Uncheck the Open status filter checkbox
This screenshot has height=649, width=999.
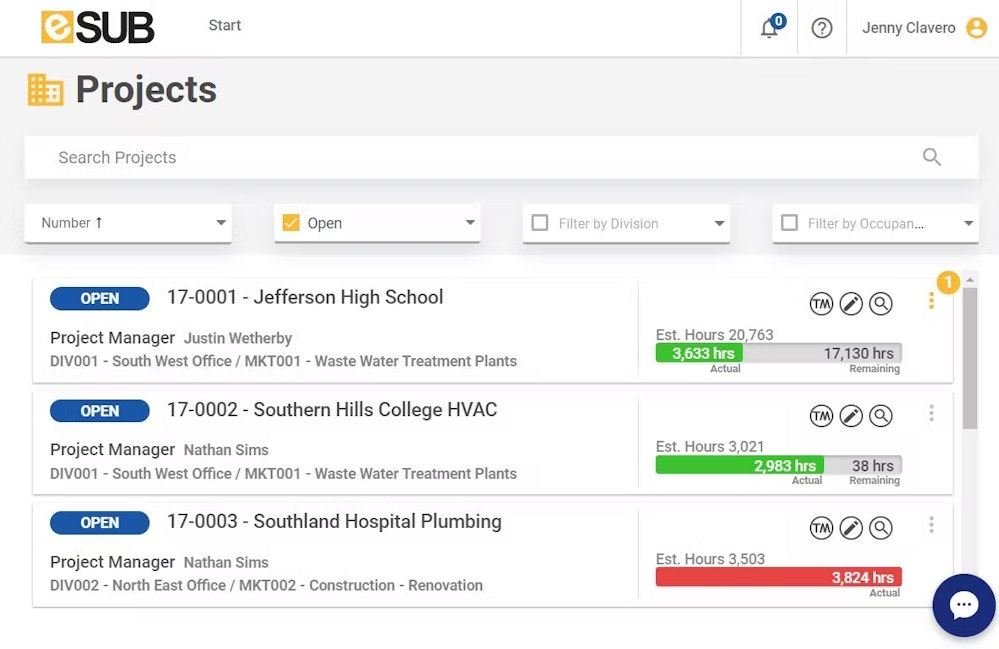click(x=291, y=223)
